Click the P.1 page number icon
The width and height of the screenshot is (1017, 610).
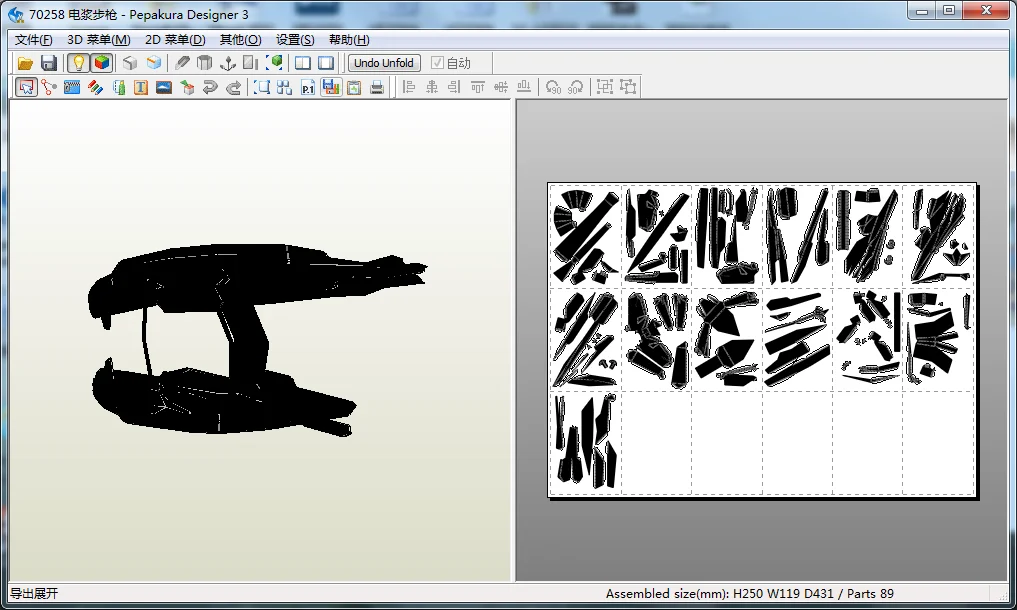point(308,87)
